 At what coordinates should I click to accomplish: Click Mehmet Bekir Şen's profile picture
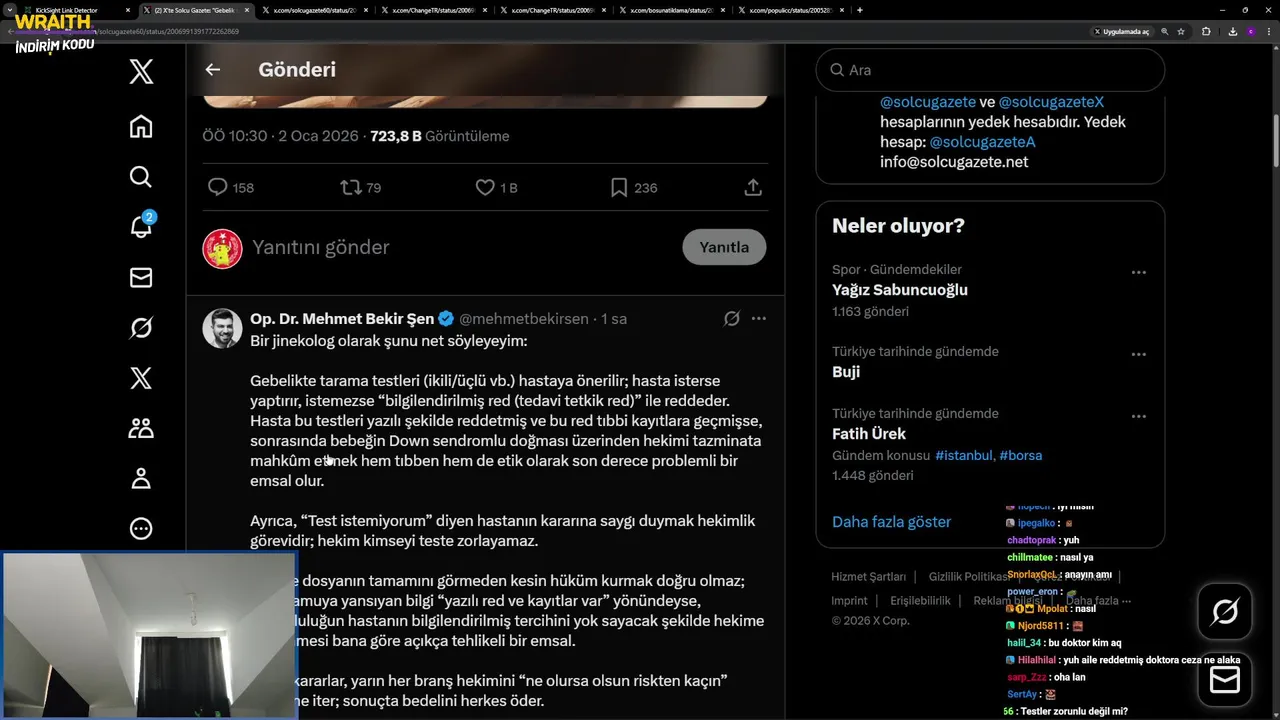tap(222, 328)
